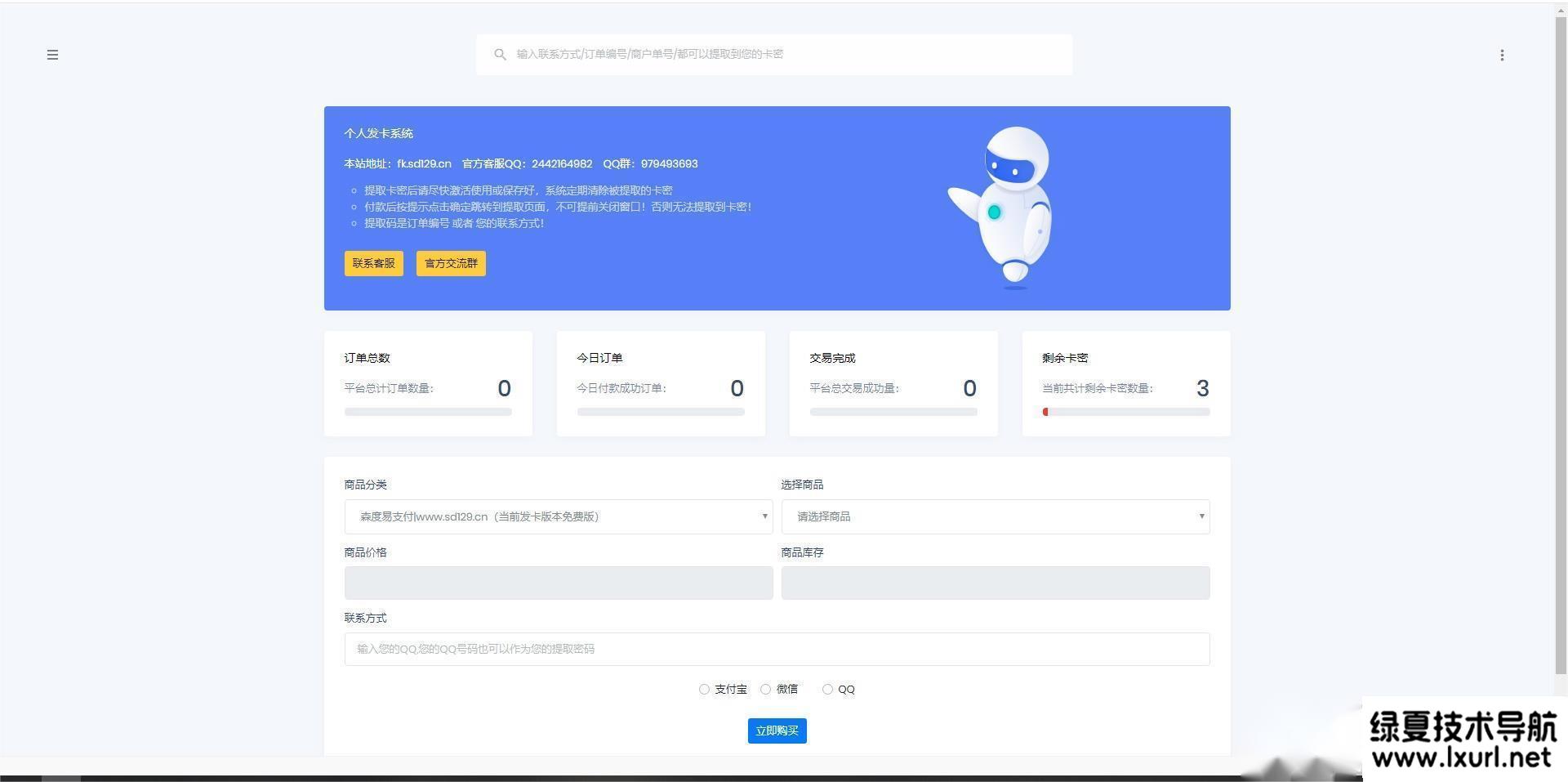Click the 平台总计订单数量 label
This screenshot has height=782, width=1568.
389,388
